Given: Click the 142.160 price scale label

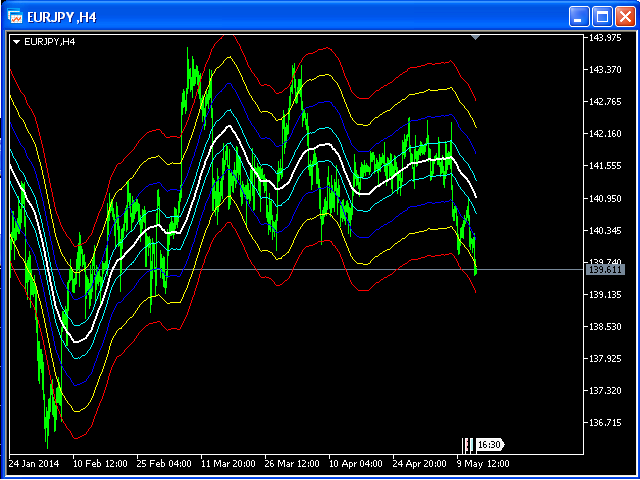Looking at the screenshot, I should click(605, 134).
